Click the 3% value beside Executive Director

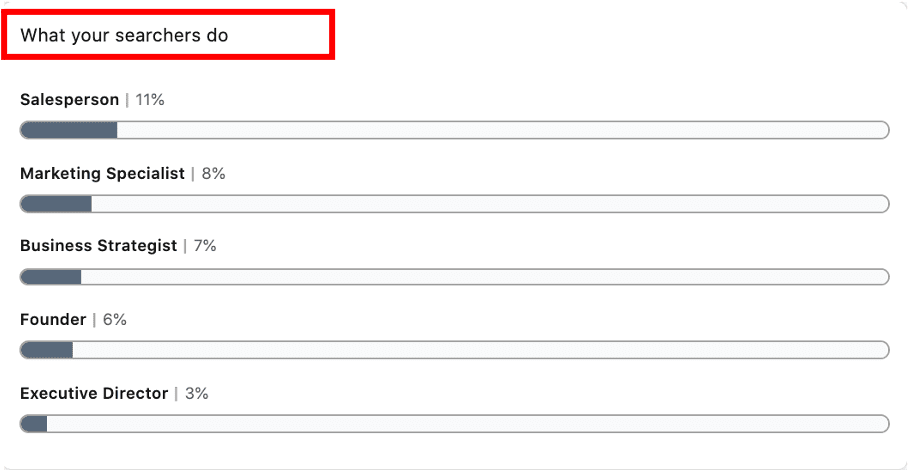pos(197,394)
